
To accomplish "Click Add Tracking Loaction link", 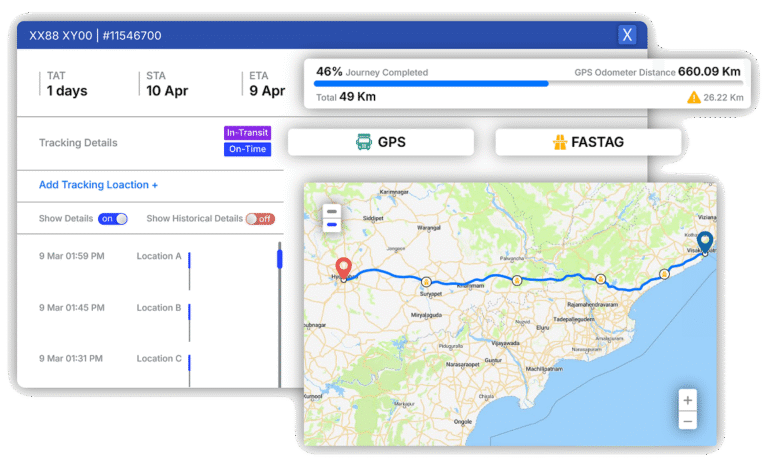I will (x=98, y=185).
